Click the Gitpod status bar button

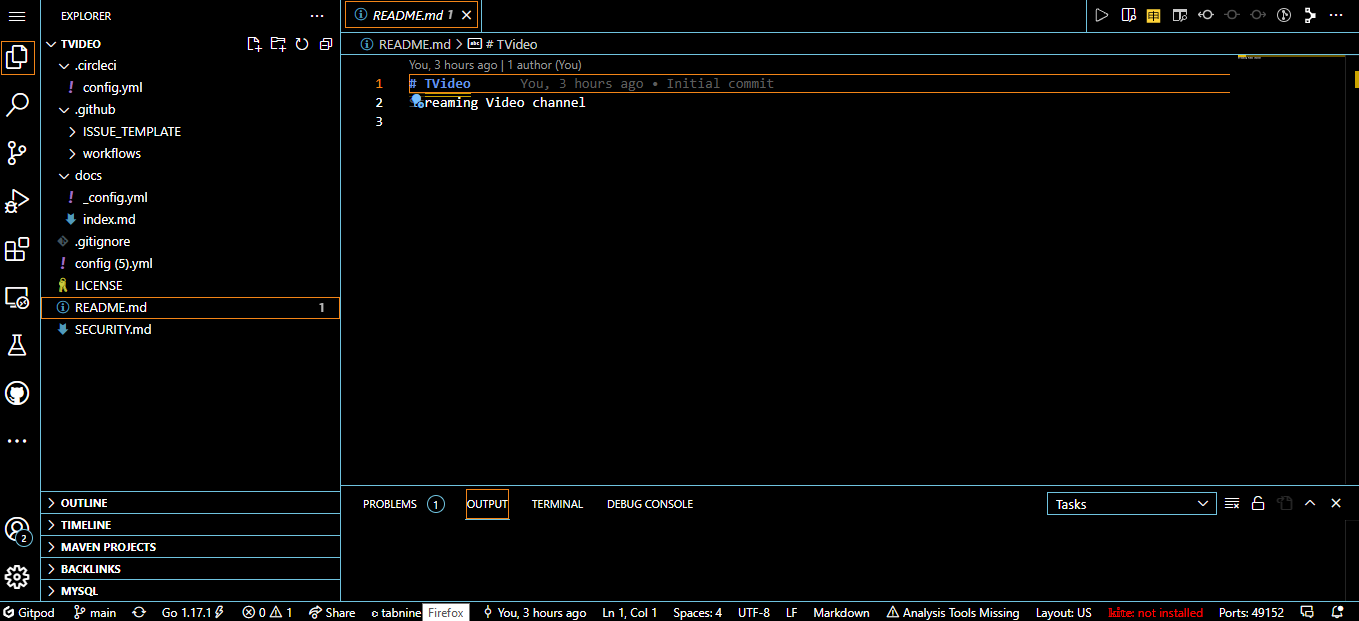coord(28,612)
